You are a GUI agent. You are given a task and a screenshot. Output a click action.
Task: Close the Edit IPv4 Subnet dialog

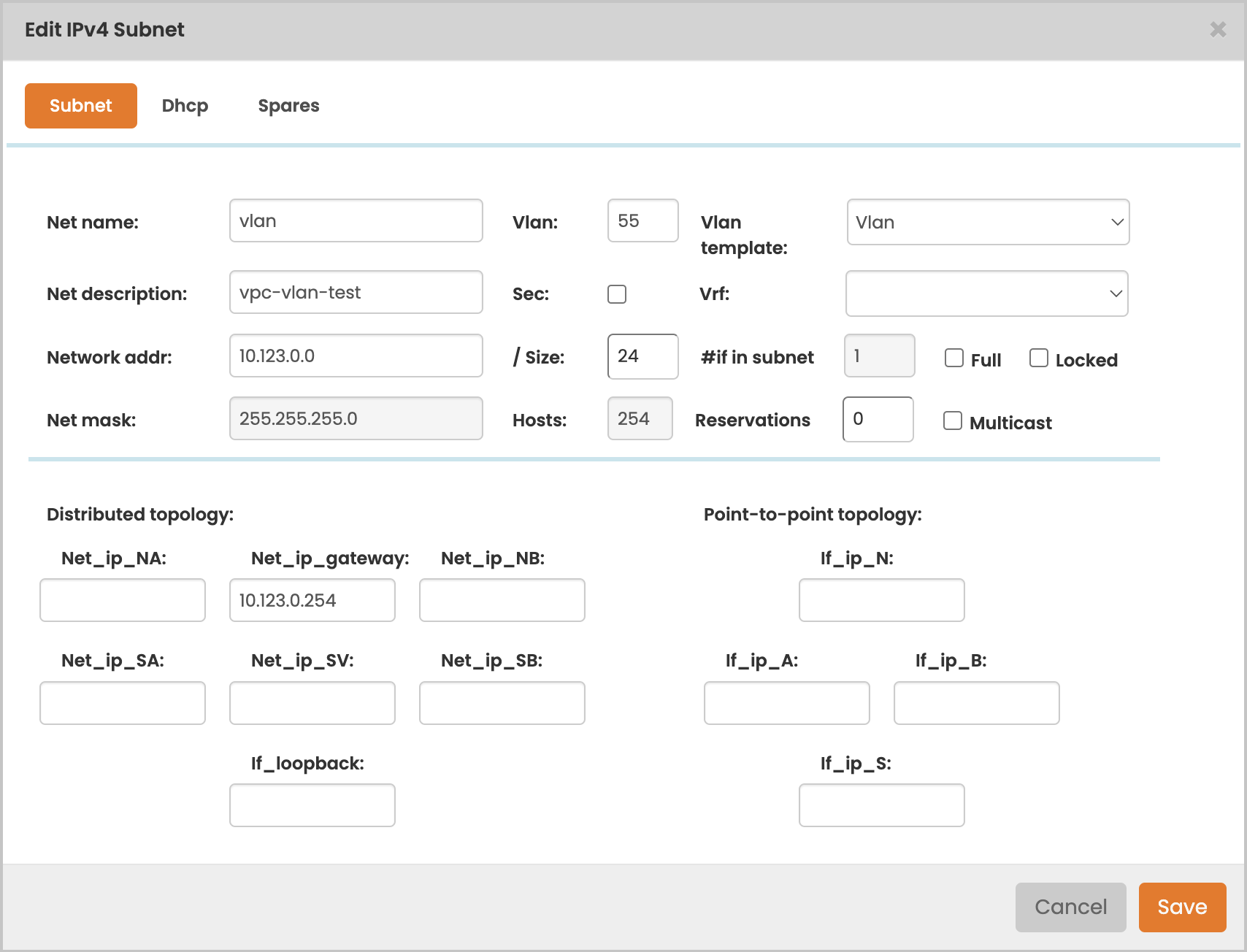tap(1217, 29)
